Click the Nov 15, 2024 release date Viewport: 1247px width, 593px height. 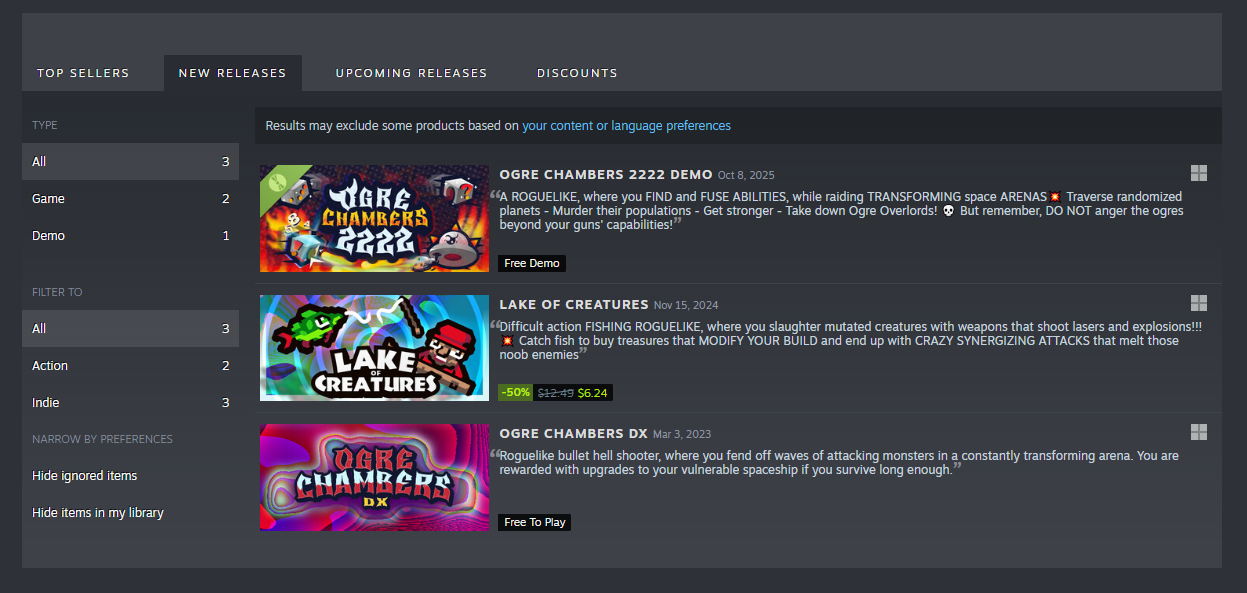click(x=686, y=305)
